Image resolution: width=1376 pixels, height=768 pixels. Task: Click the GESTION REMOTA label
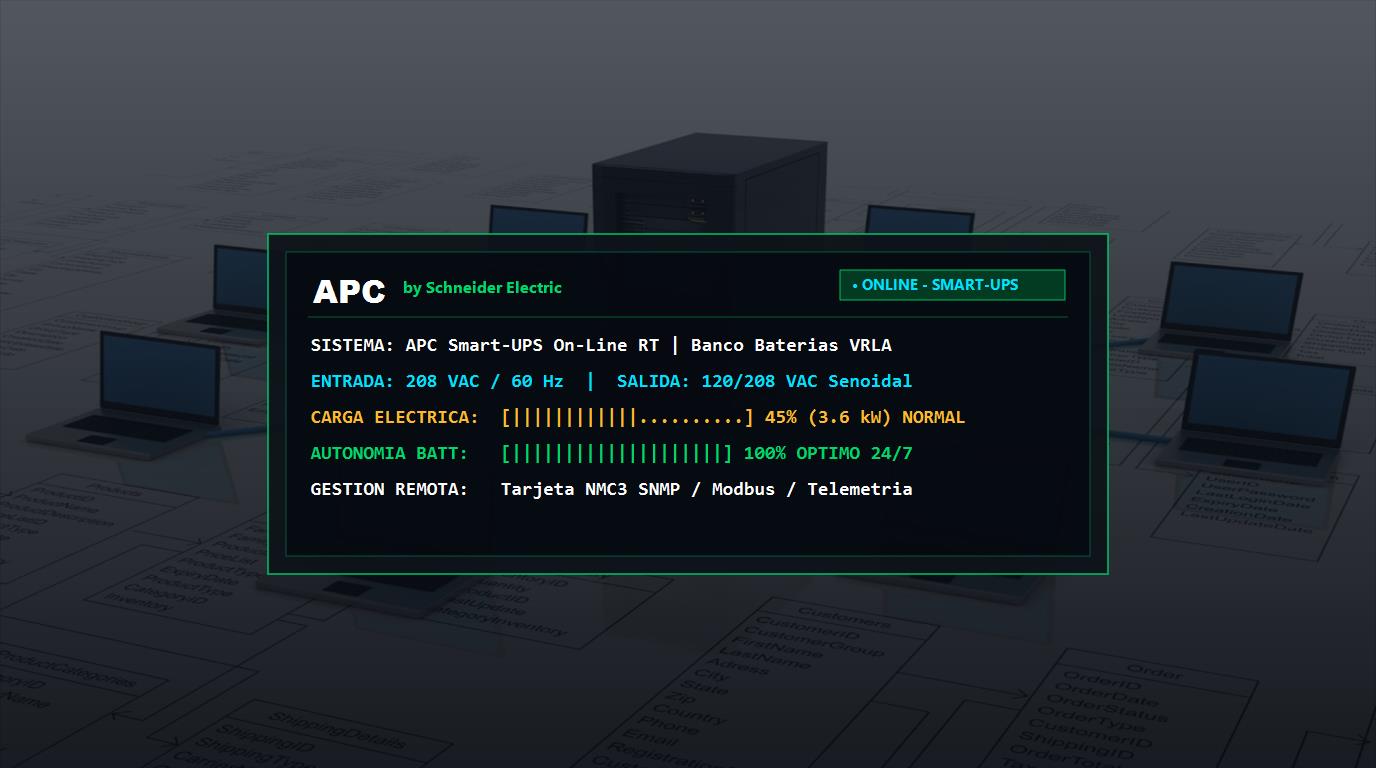coord(389,489)
